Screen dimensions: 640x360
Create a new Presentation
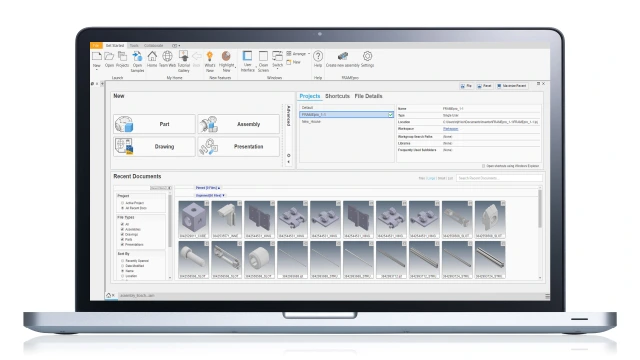[239, 147]
